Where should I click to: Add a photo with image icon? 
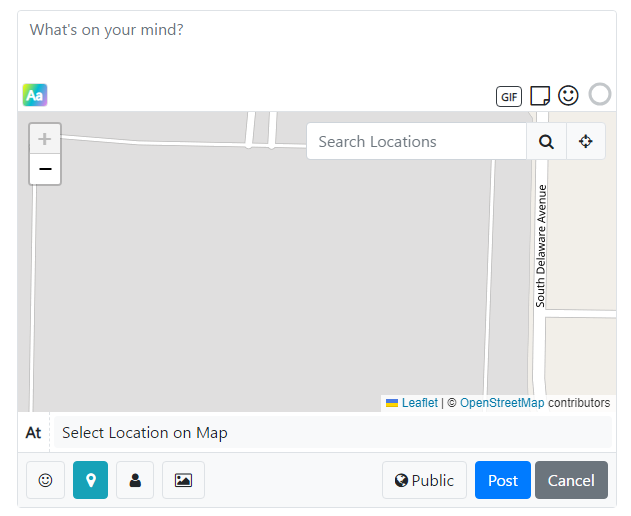click(183, 480)
